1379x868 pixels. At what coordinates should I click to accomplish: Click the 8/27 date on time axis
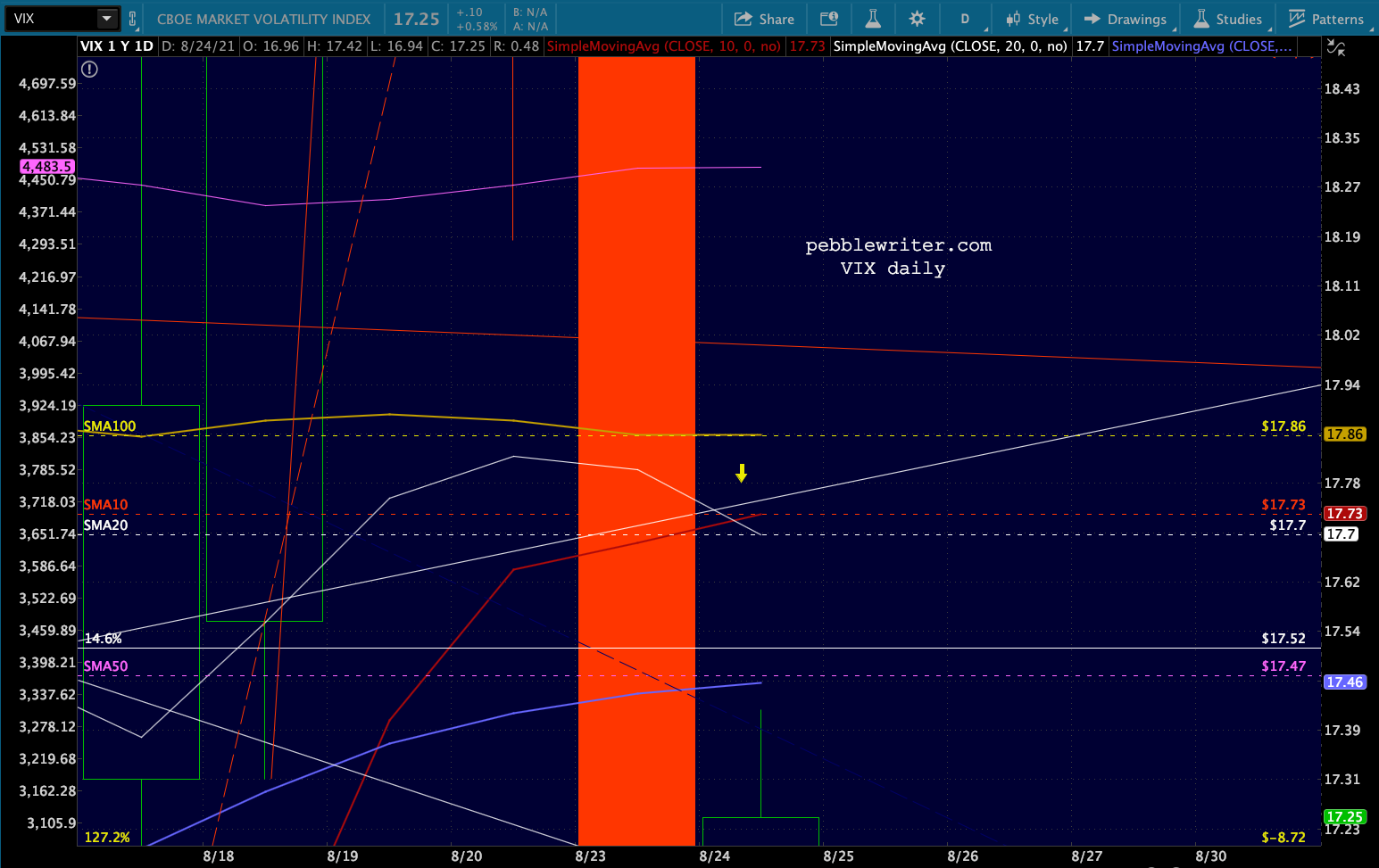[1086, 856]
